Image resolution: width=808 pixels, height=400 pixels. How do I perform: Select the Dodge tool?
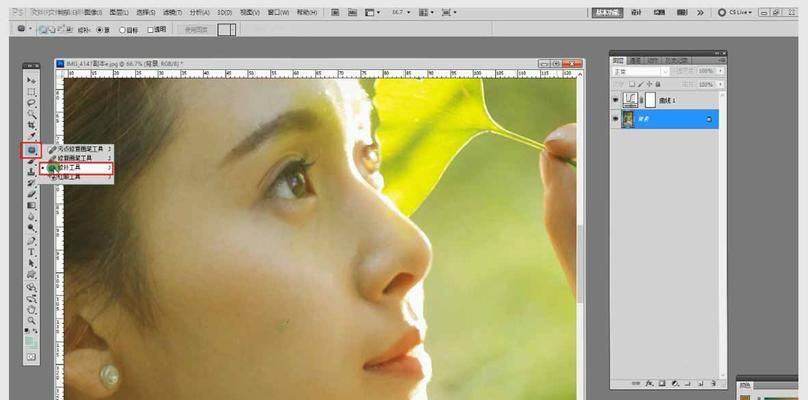[x=32, y=228]
